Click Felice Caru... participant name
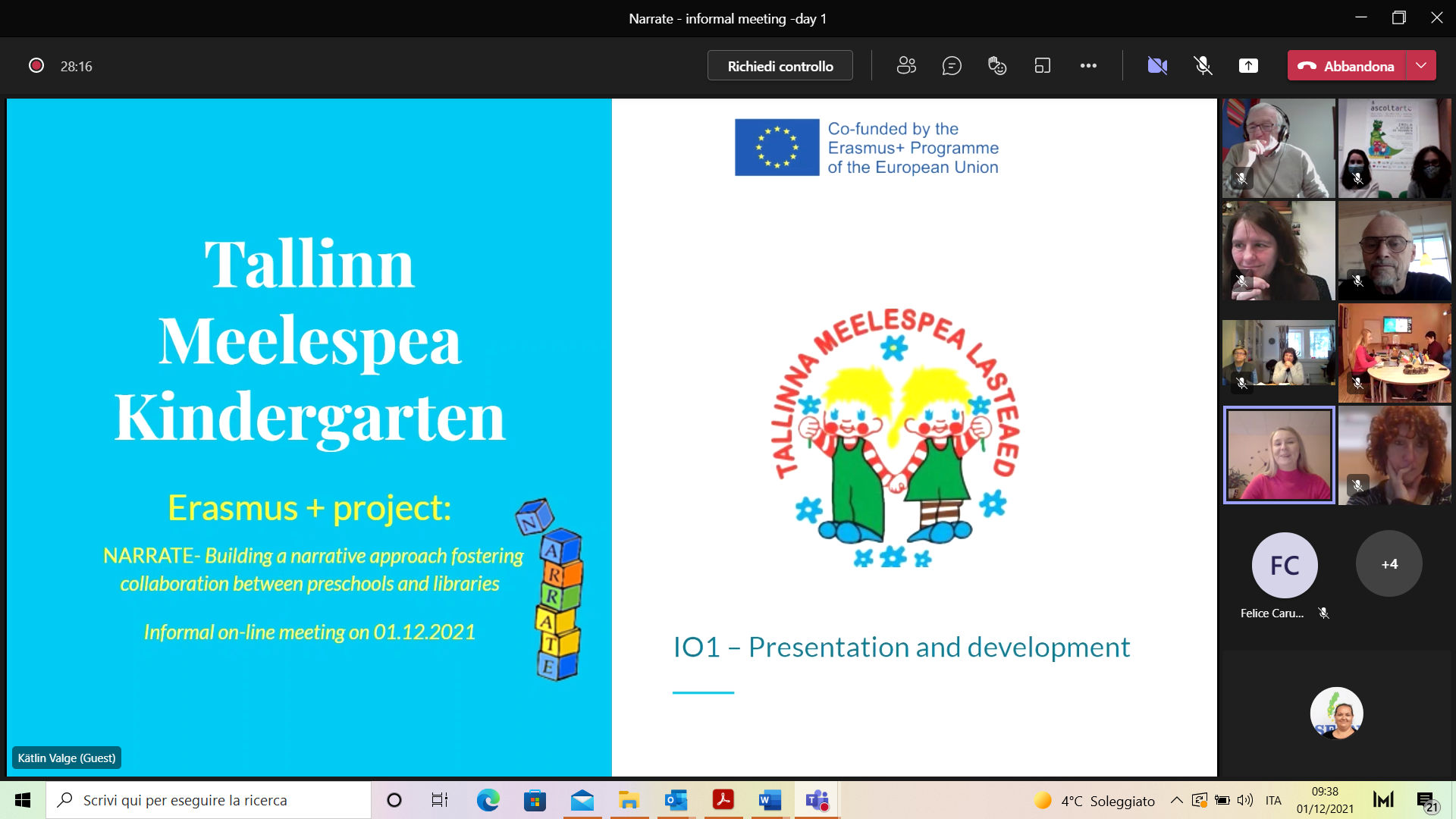This screenshot has height=819, width=1456. (1272, 613)
